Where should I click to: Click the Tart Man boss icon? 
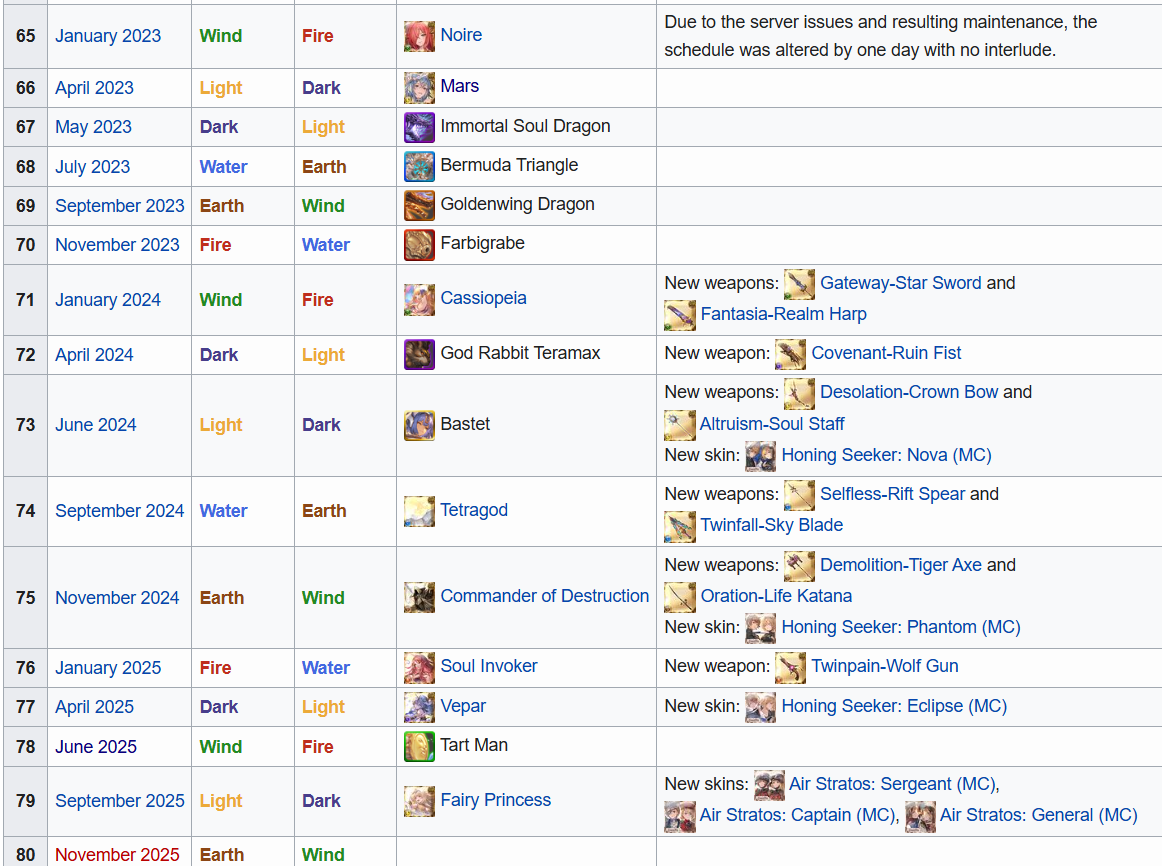[x=419, y=747]
